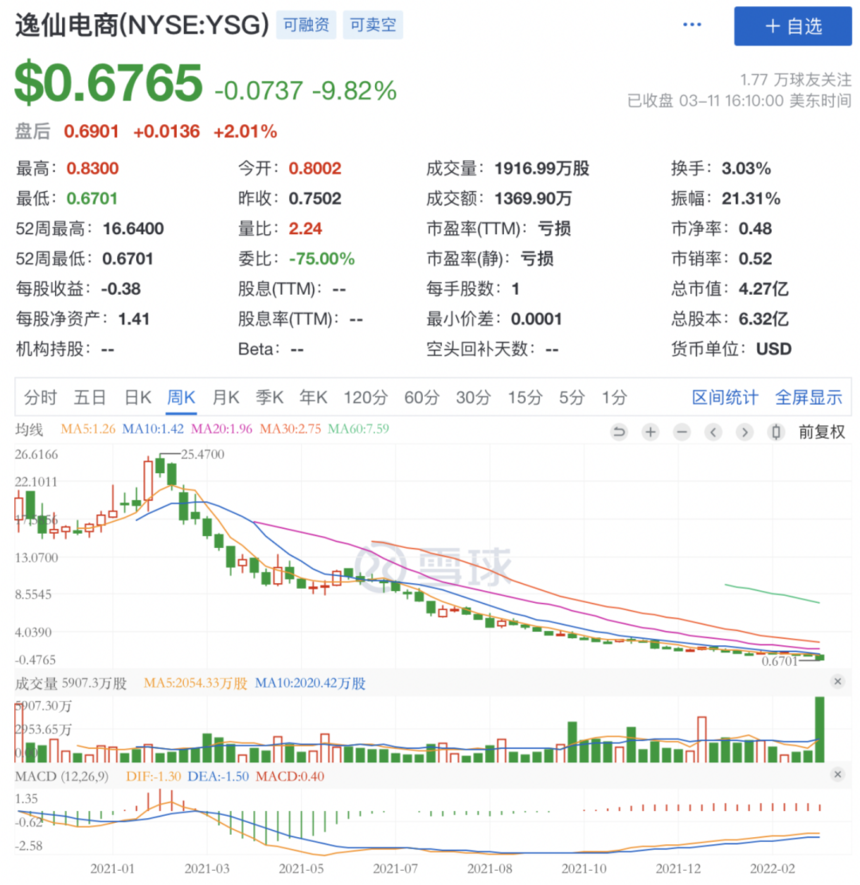Click the MA60:7.59 moving average label
860x885 pixels.
(x=358, y=429)
